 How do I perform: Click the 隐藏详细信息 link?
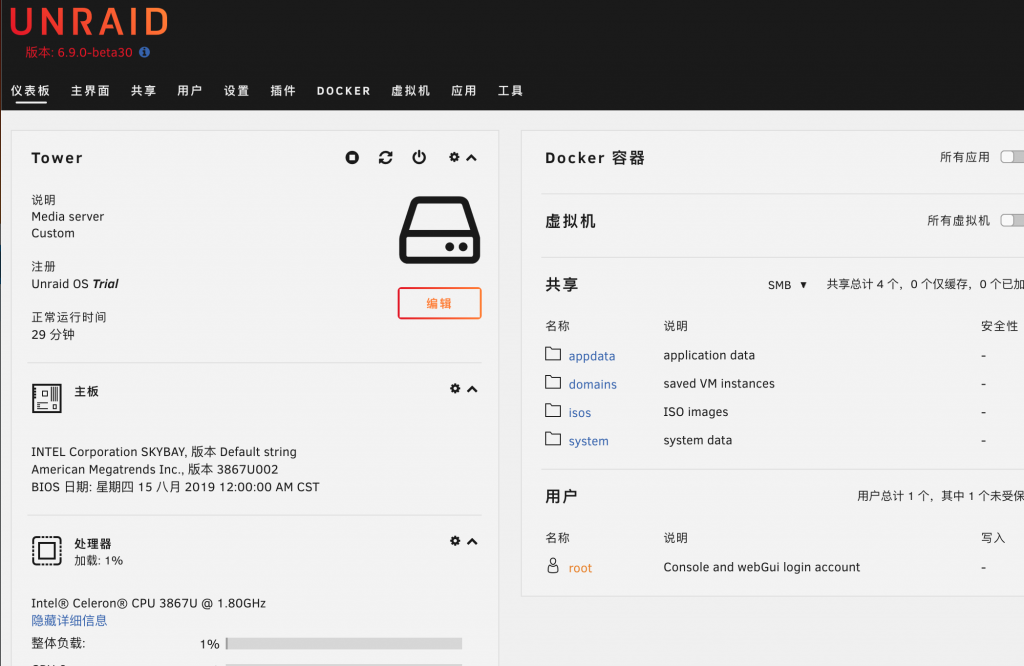[69, 620]
